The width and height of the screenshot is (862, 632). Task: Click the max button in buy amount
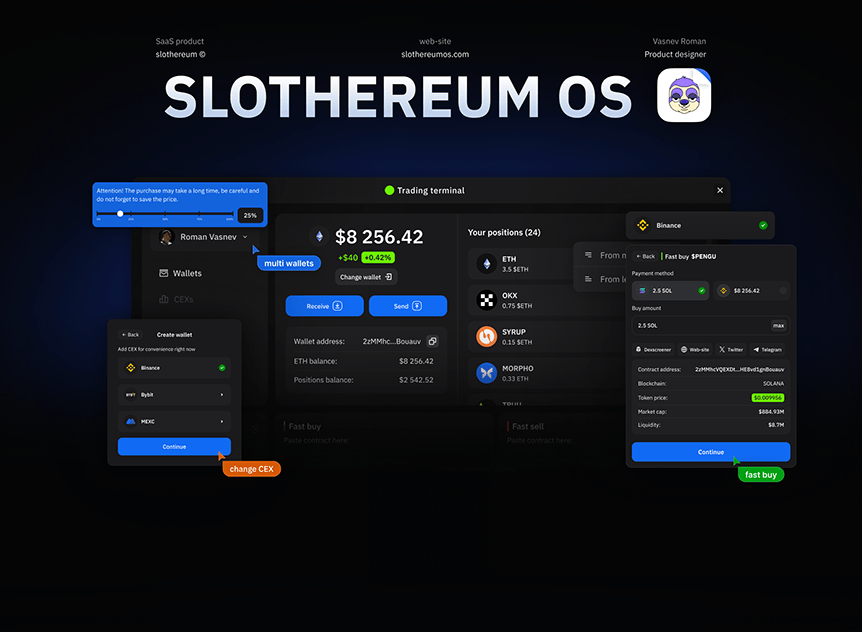(x=778, y=326)
